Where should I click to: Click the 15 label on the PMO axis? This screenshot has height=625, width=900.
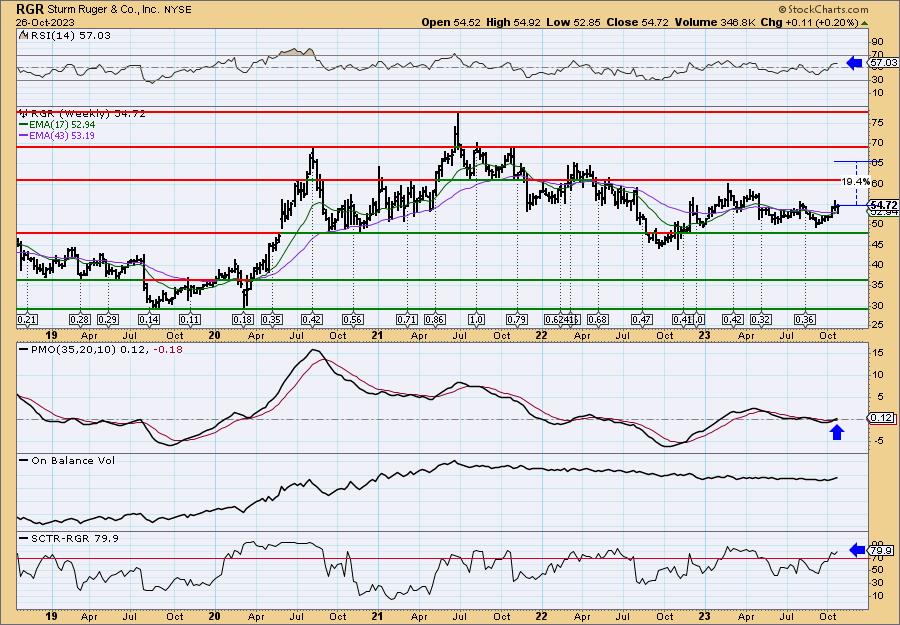pos(876,352)
